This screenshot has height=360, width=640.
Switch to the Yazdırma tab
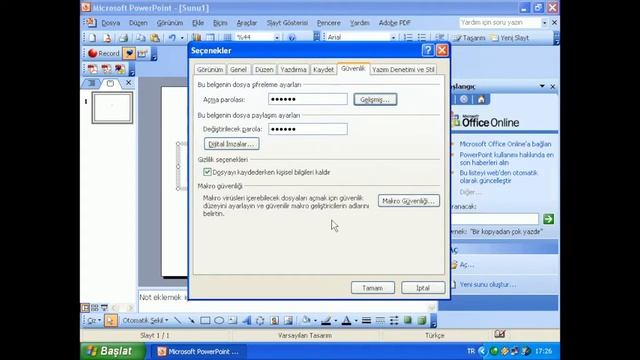point(293,70)
